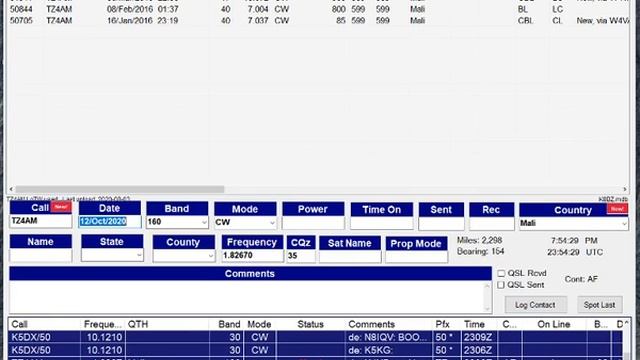
Task: Click the Log Contact button
Action: tap(535, 305)
